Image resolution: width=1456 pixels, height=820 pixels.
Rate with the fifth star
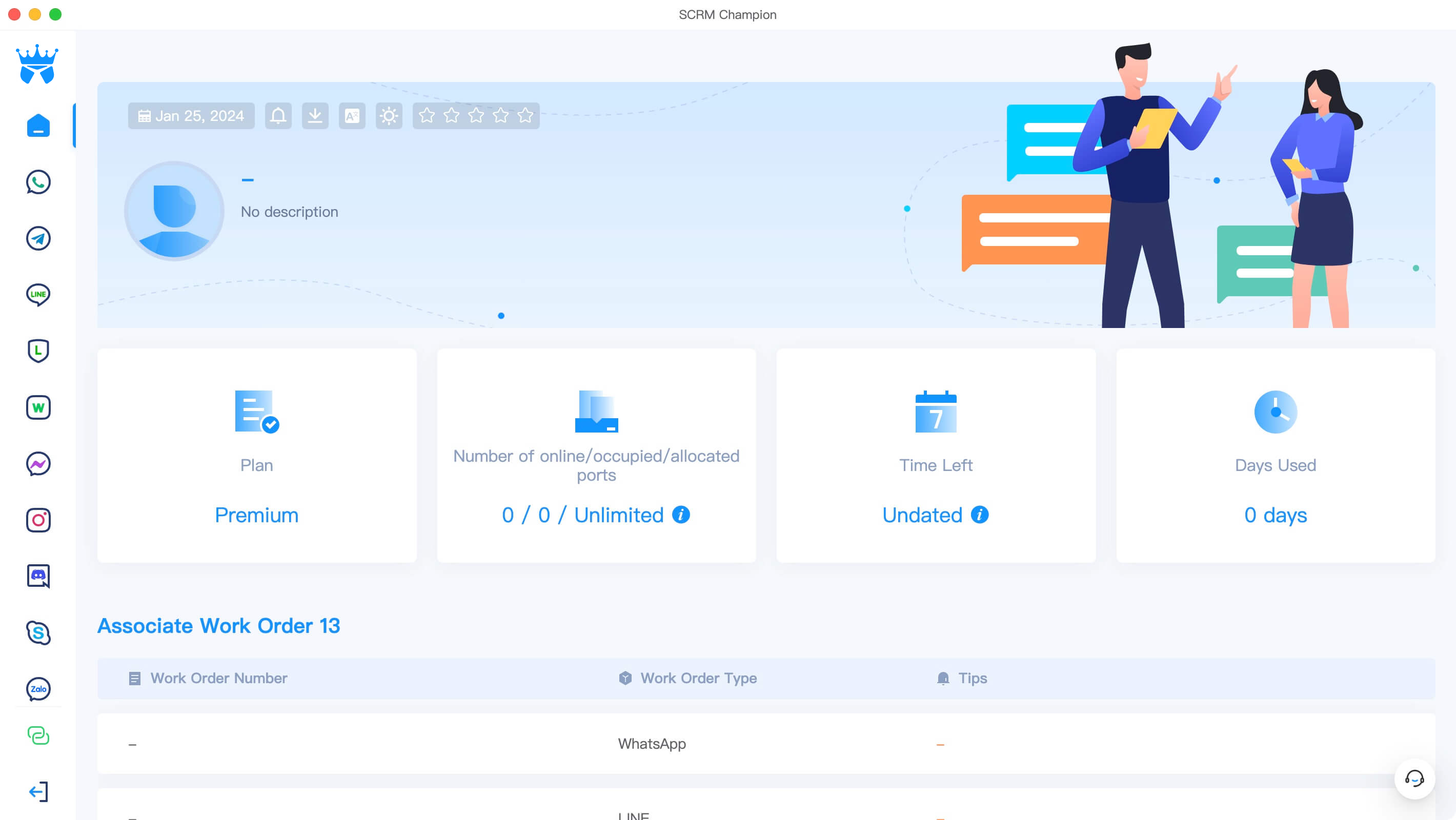tap(525, 116)
